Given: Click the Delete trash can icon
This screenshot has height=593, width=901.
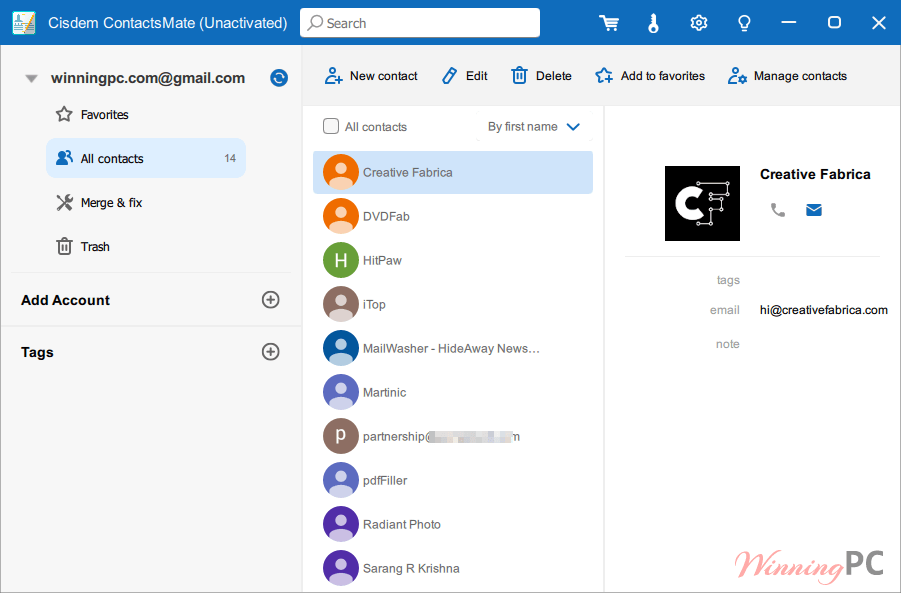Looking at the screenshot, I should (x=519, y=76).
